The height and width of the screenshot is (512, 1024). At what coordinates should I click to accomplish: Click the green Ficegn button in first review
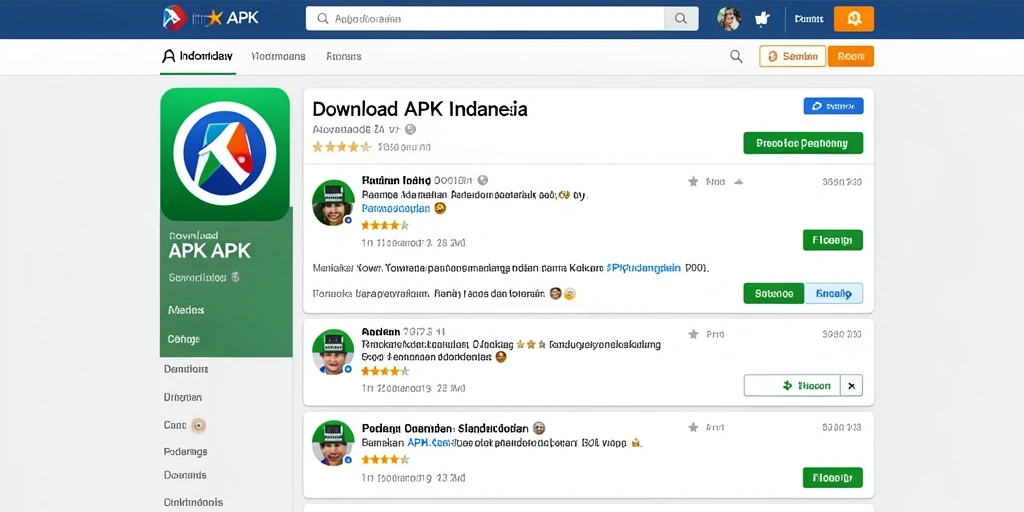coord(833,240)
